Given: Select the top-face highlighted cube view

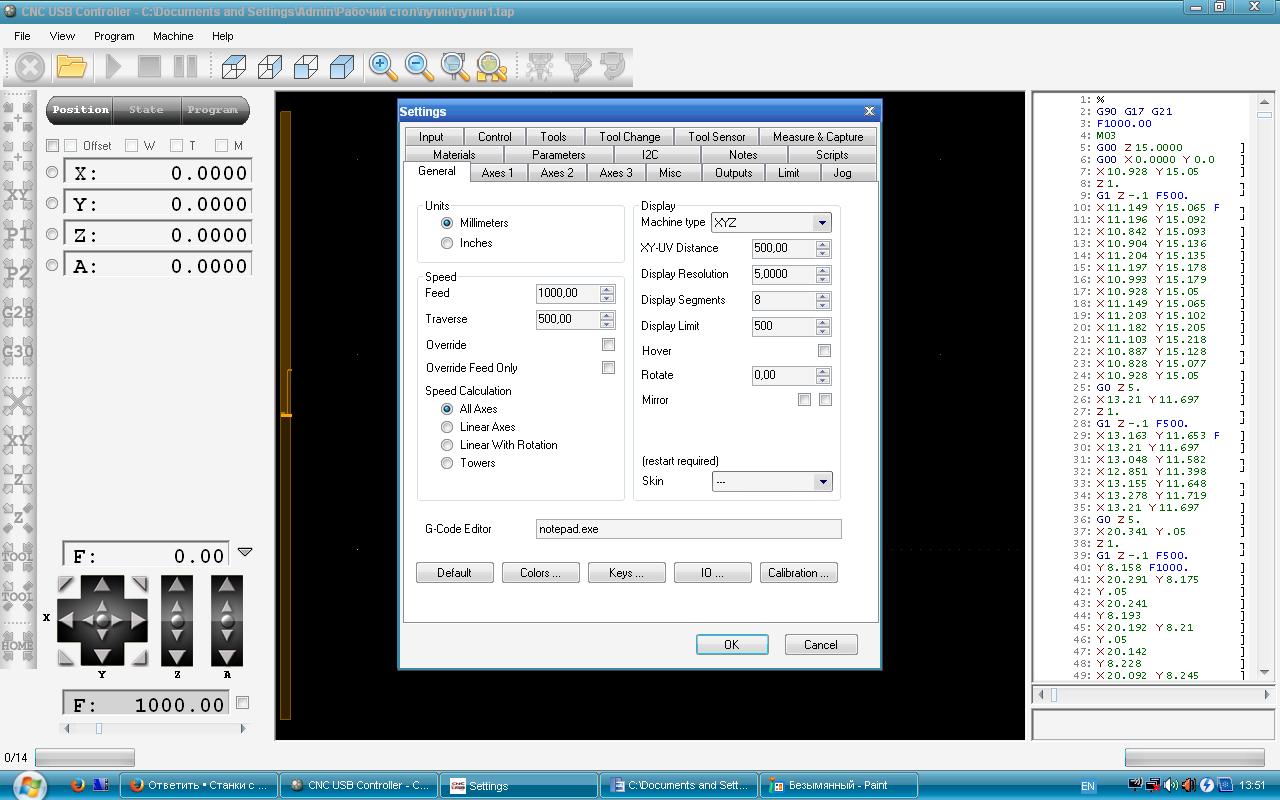Looking at the screenshot, I should 234,67.
